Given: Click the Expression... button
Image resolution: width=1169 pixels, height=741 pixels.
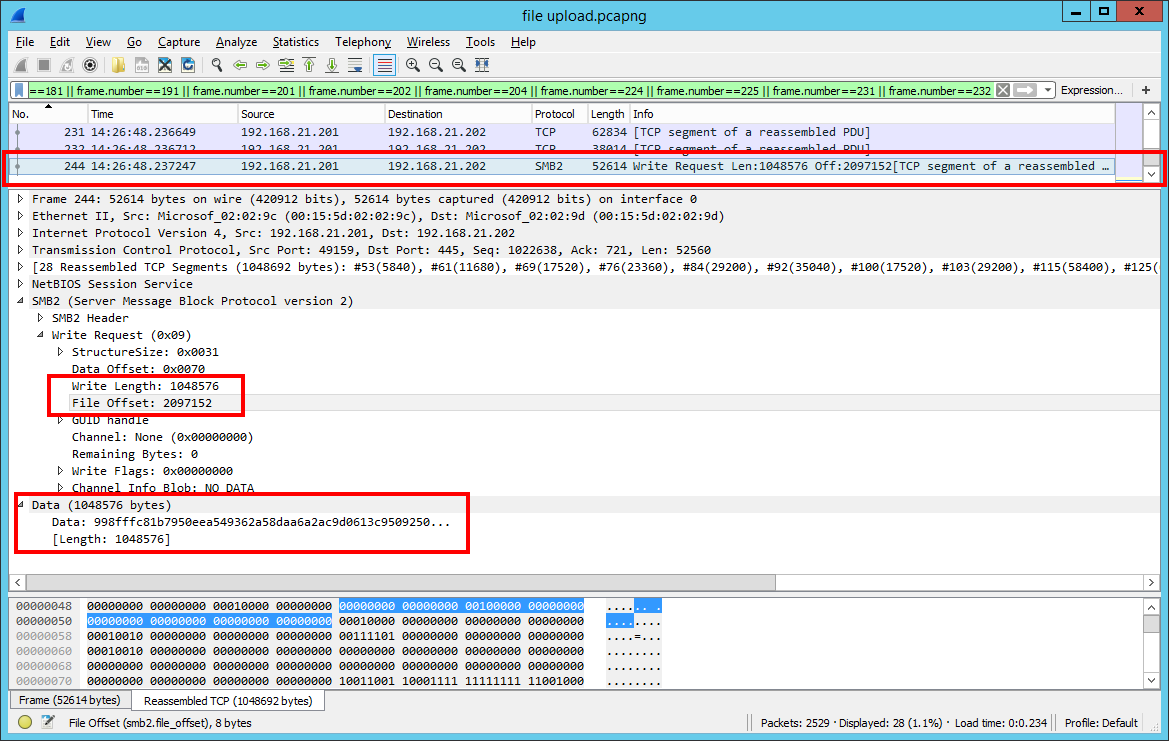Looking at the screenshot, I should click(x=1091, y=90).
